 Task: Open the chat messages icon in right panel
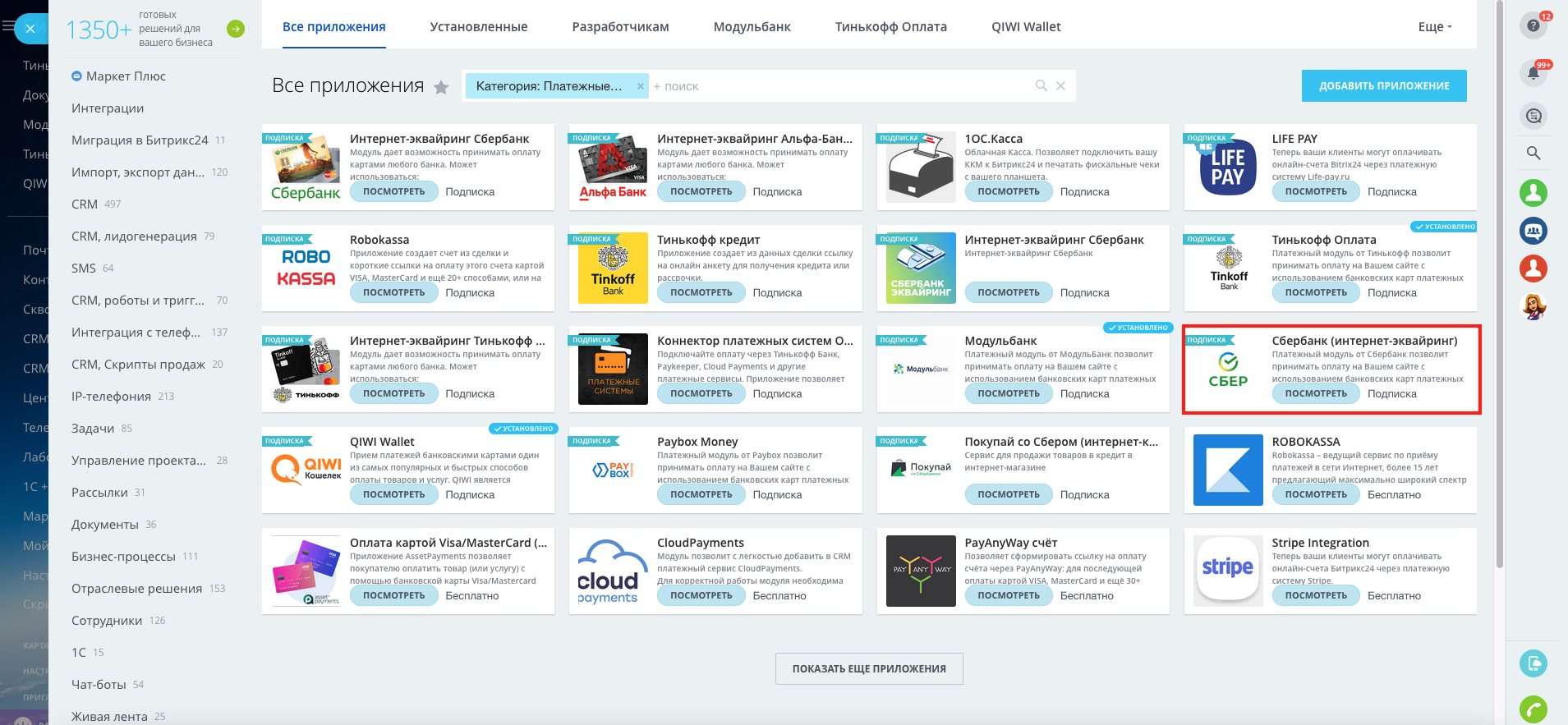[x=1534, y=116]
